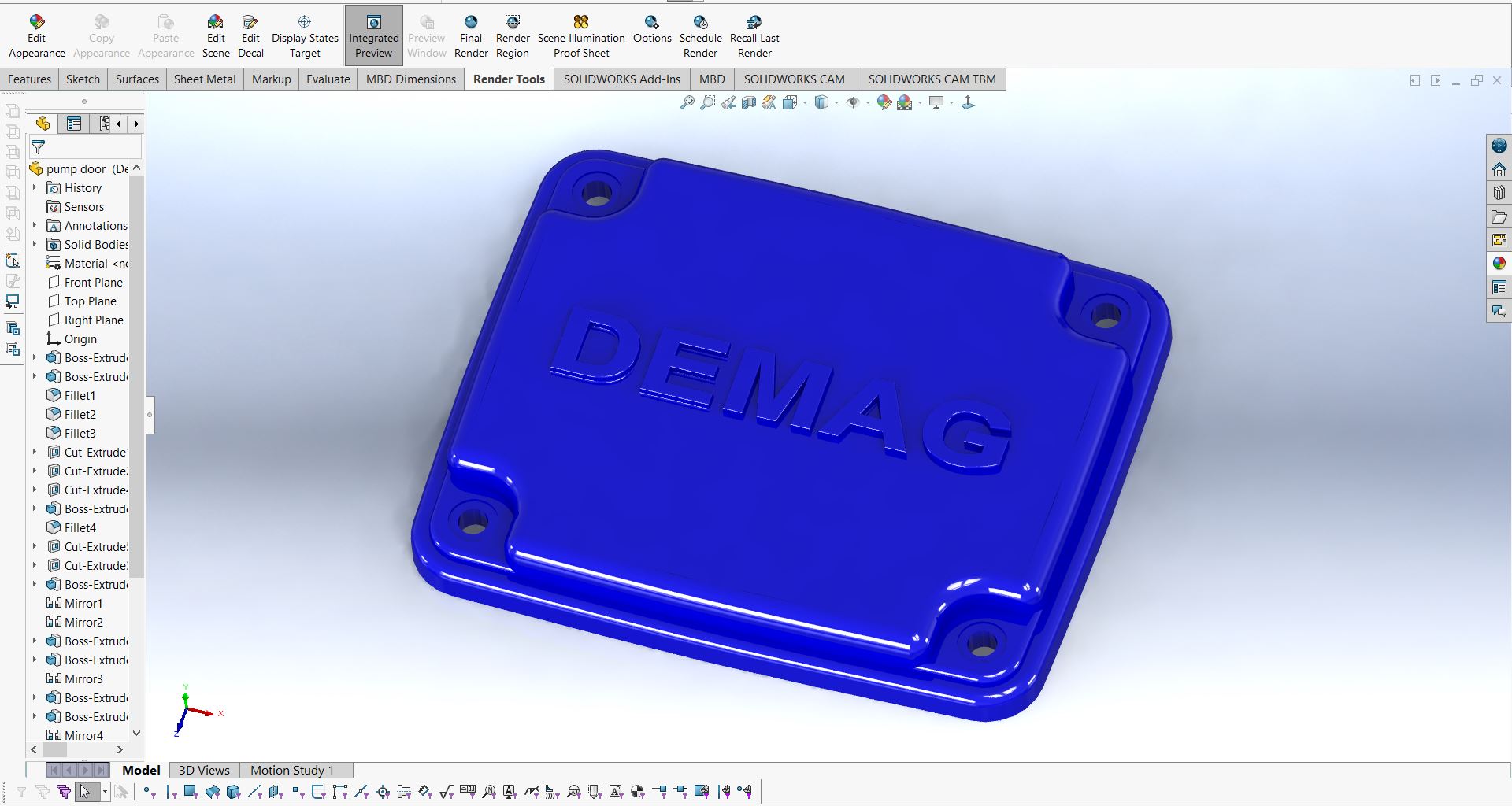1512x806 pixels.
Task: Click the Dynamic Annotation Views icon
Action: click(769, 102)
